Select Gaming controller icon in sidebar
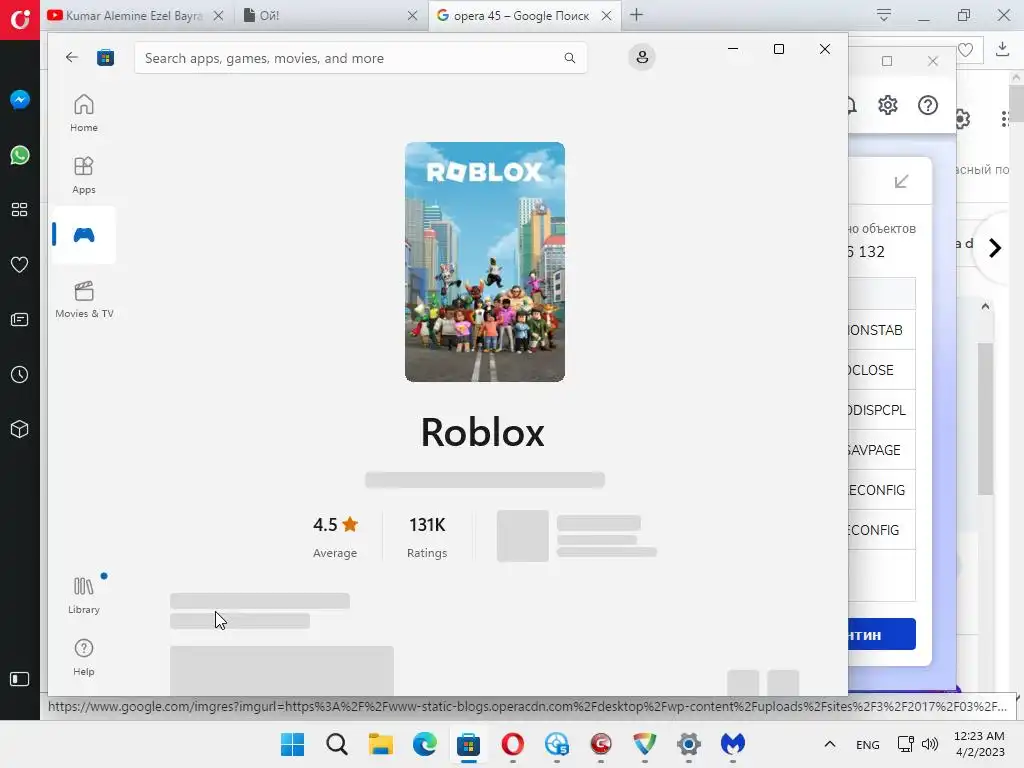The height and width of the screenshot is (768, 1024). 84,235
